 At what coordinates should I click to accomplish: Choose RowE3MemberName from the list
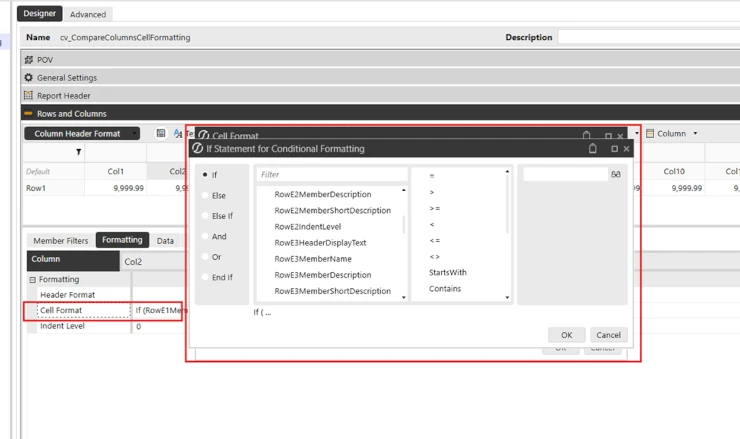coord(313,259)
